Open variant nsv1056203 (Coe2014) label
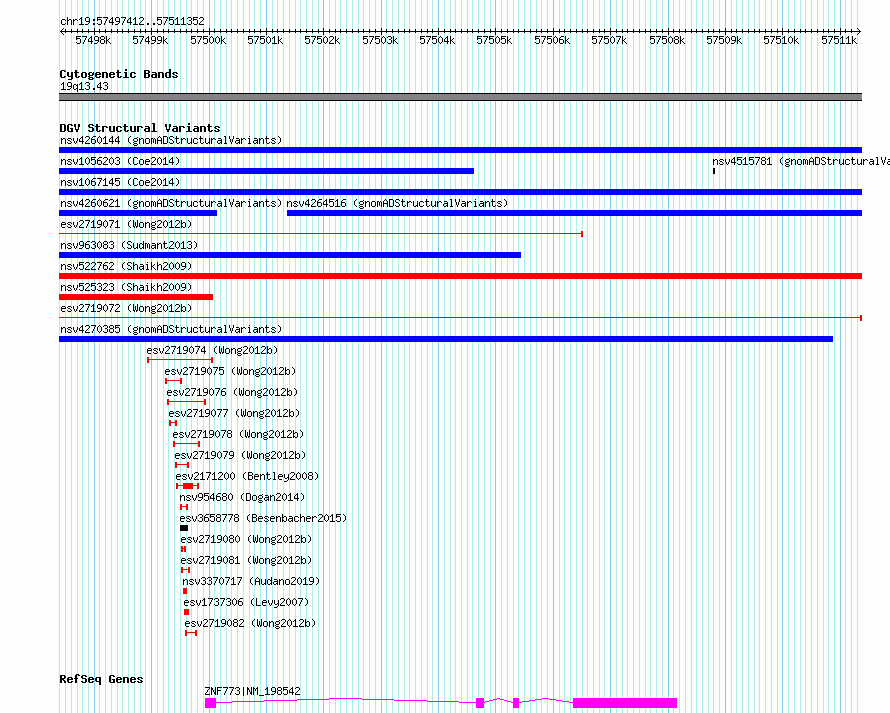The image size is (890, 713). (x=120, y=161)
